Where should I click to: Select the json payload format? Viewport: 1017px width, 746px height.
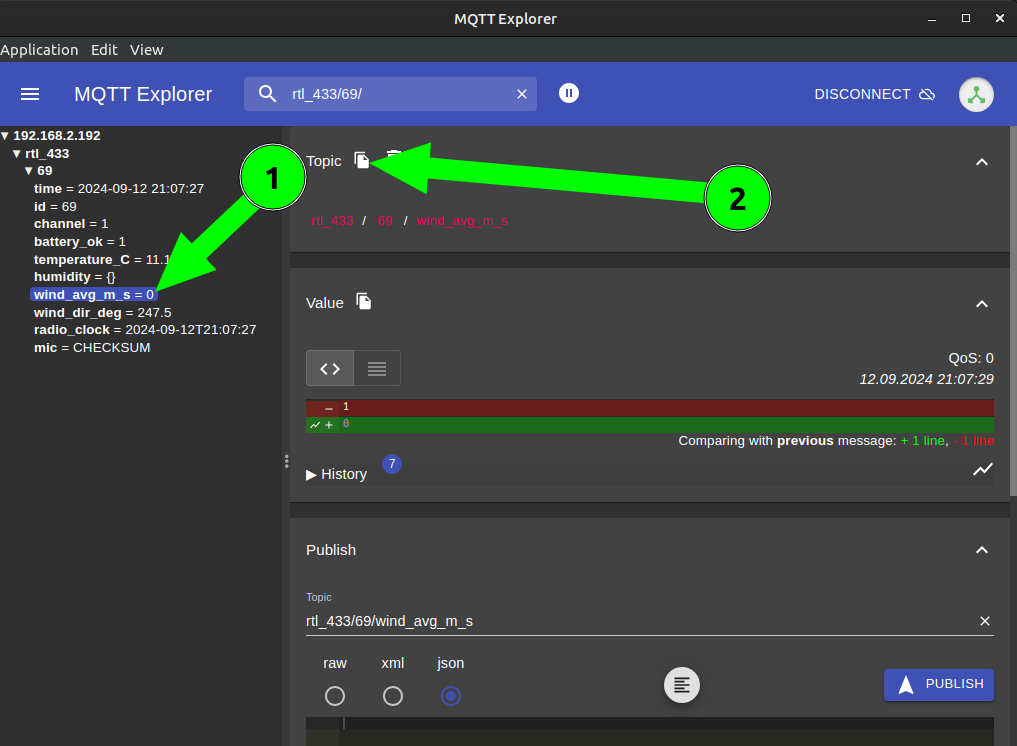tap(451, 695)
